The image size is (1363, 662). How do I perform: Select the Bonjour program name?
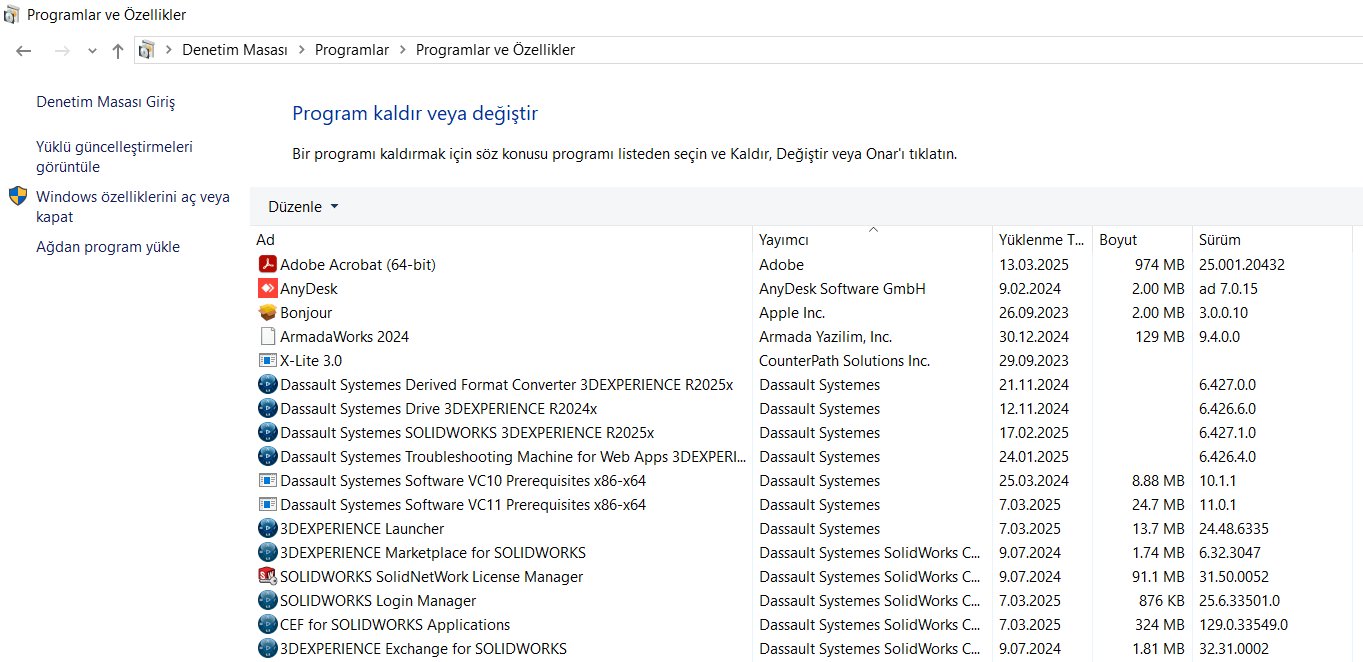pyautogui.click(x=306, y=313)
